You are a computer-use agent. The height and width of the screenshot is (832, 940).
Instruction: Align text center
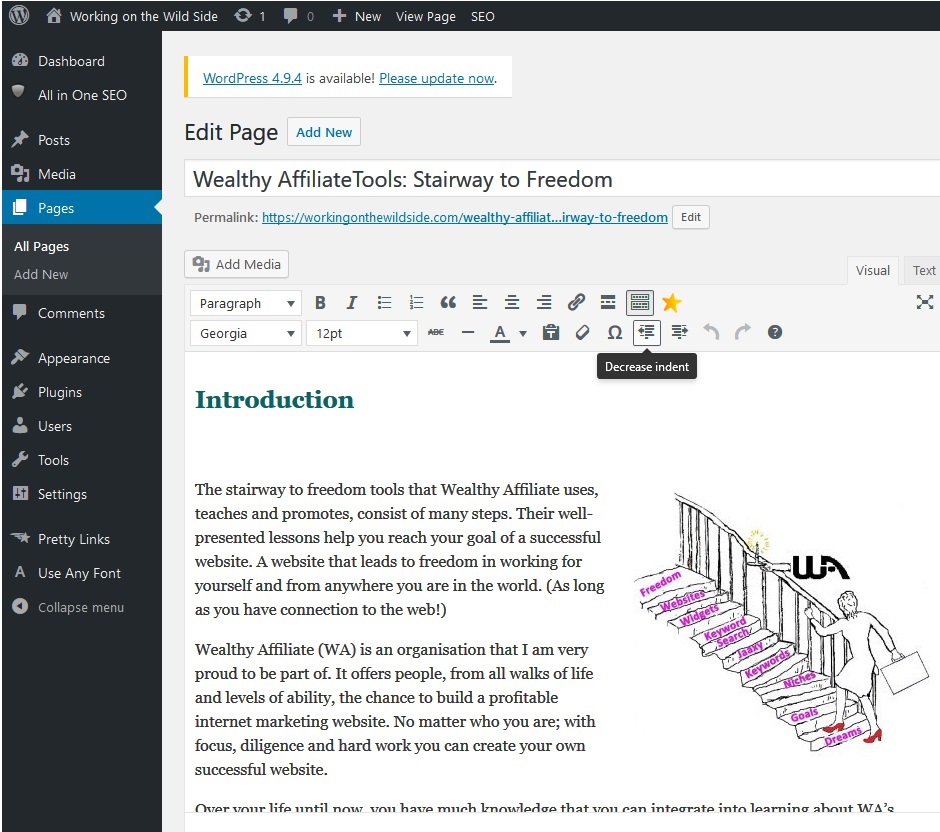point(512,303)
